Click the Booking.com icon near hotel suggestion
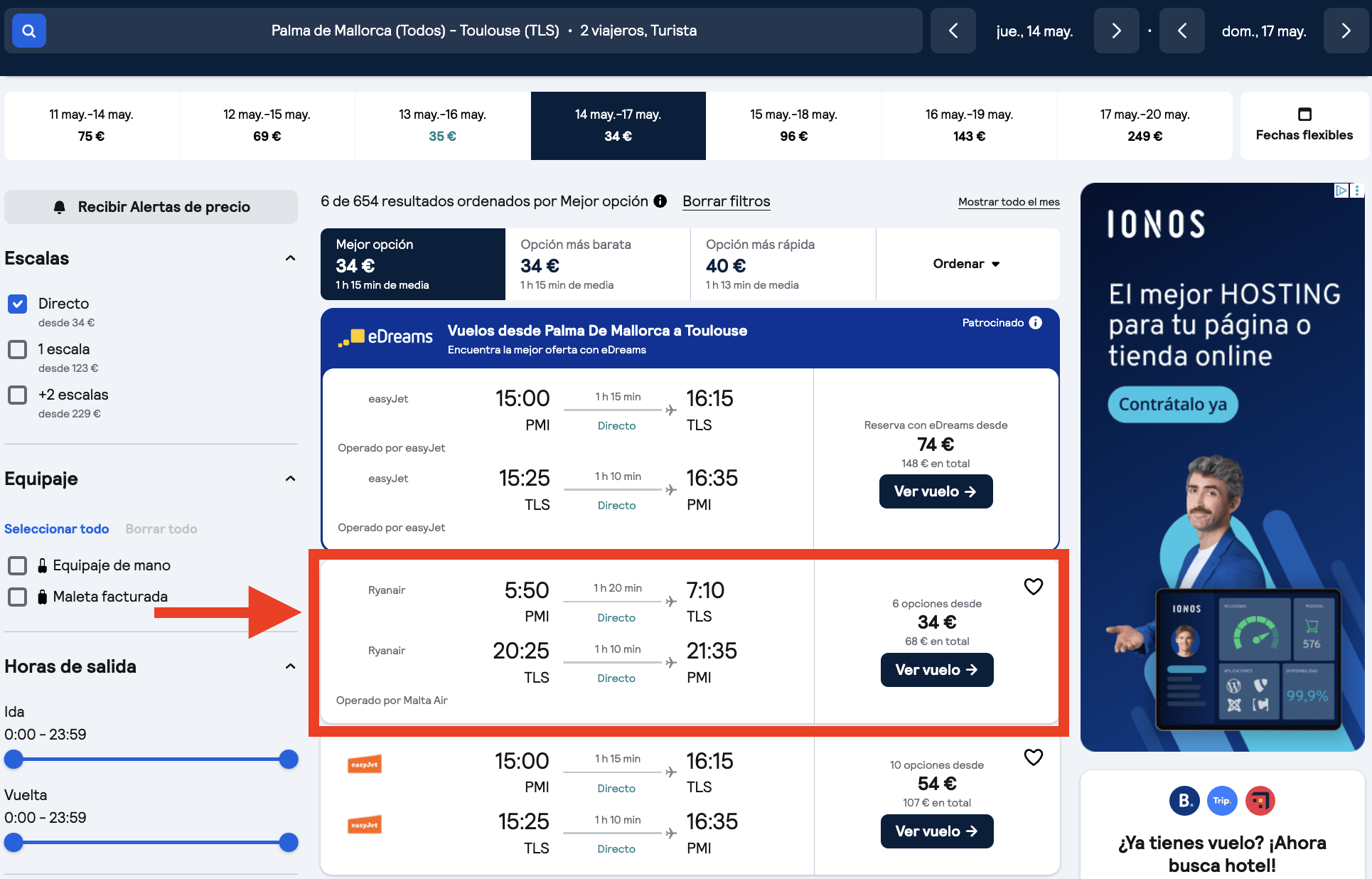 click(x=1184, y=801)
